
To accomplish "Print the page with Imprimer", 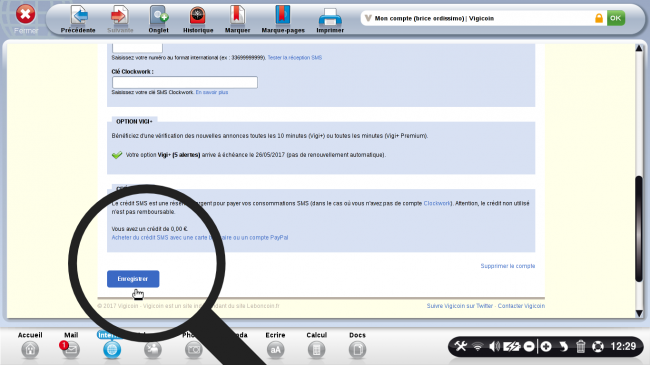I will (330, 17).
